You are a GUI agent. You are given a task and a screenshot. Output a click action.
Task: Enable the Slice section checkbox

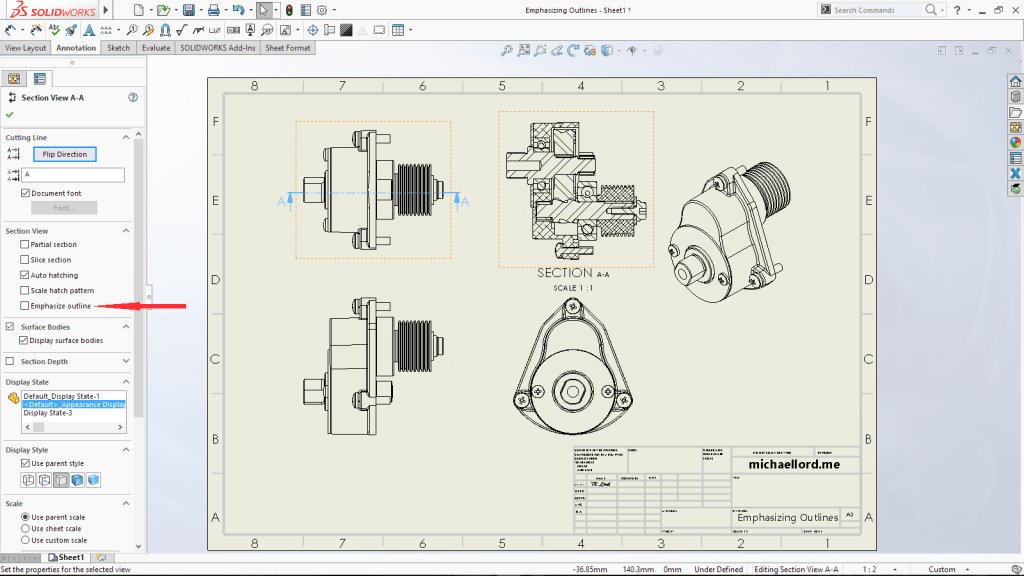click(x=25, y=260)
